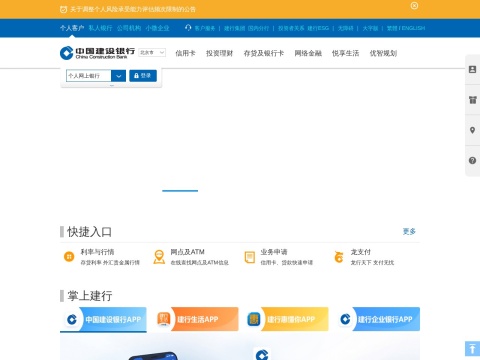
Task: Click the 个人网上银行 selection field
Action: click(89, 76)
